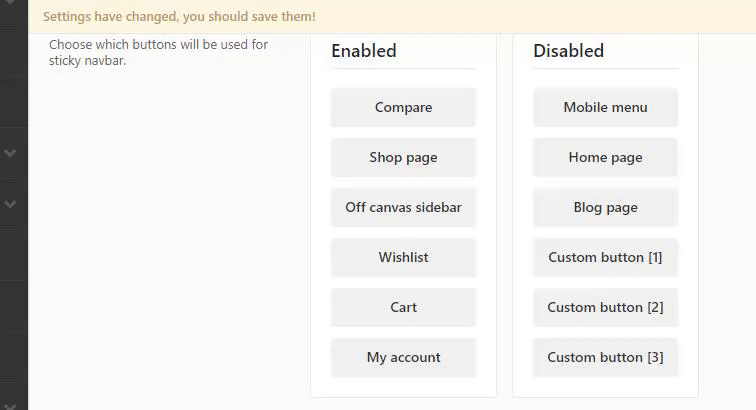The image size is (756, 410).
Task: Click the Compare button in Enabled list
Action: point(403,108)
